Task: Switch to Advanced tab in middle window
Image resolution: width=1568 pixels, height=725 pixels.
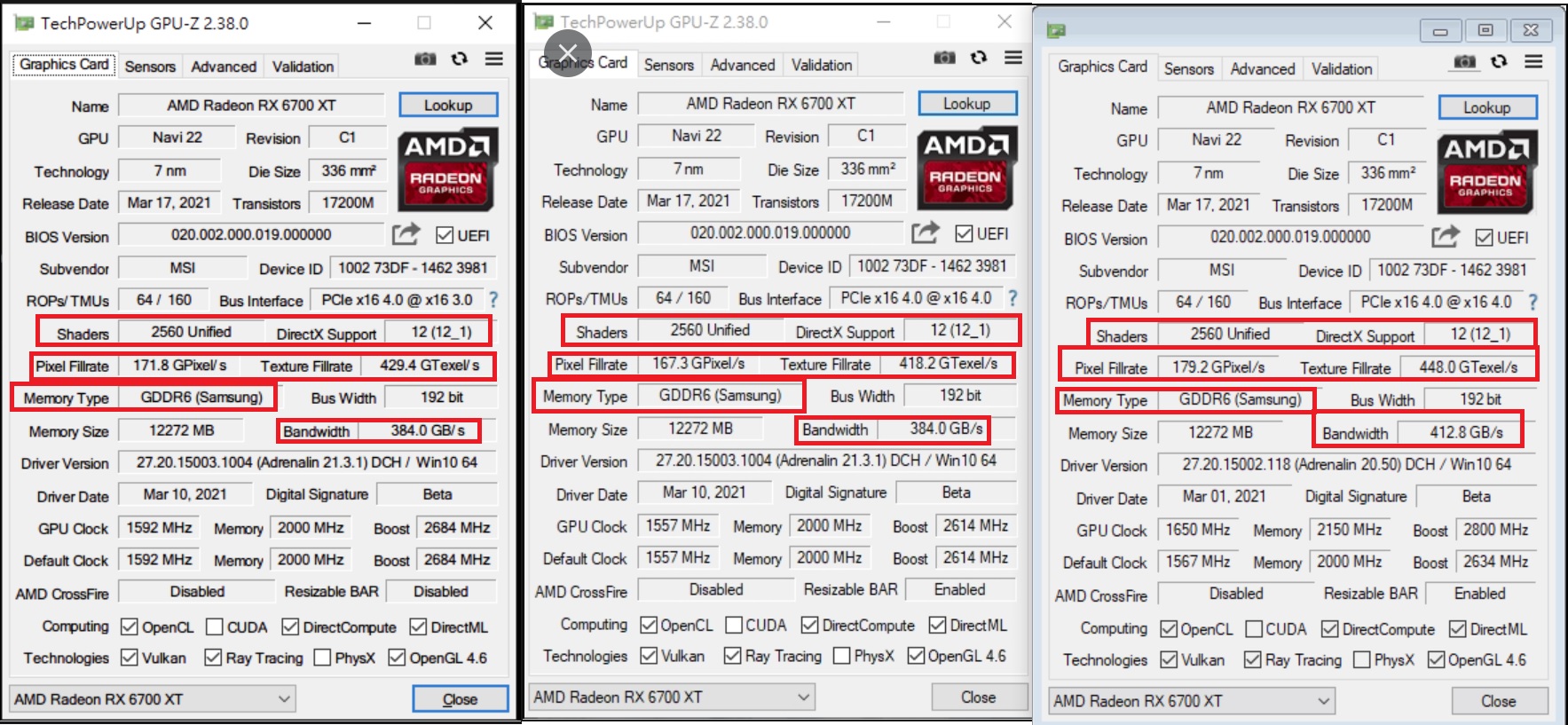Action: pos(743,65)
